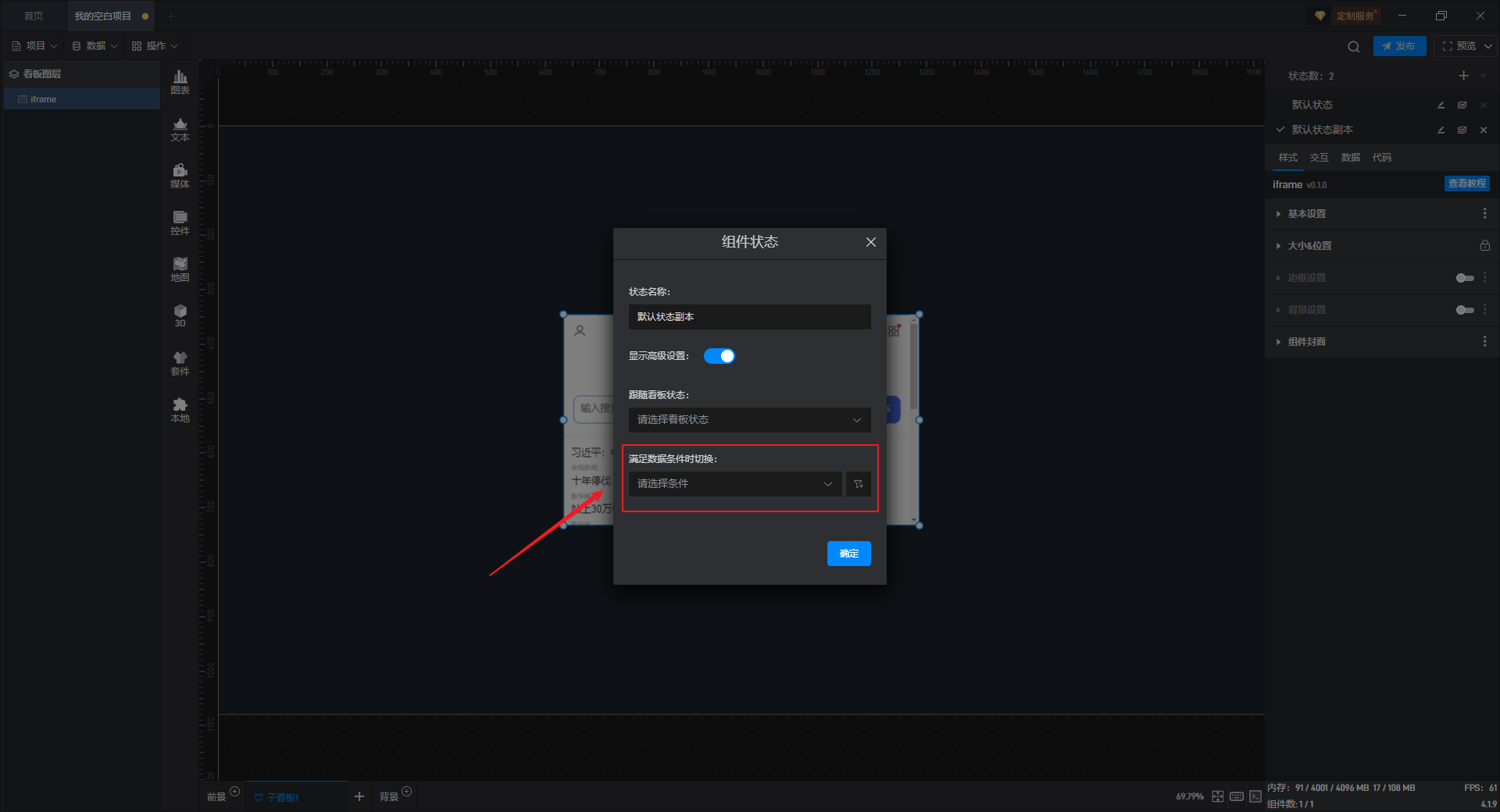Click the add icon next to 前景

pos(234,792)
